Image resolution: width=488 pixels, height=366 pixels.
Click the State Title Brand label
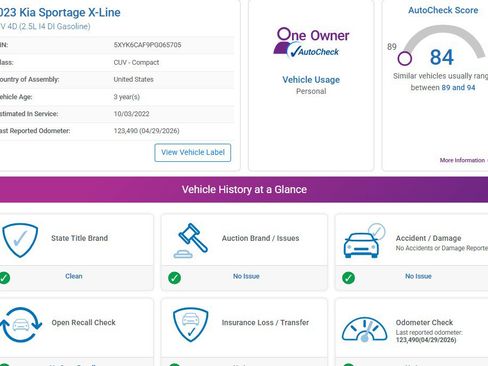79,238
